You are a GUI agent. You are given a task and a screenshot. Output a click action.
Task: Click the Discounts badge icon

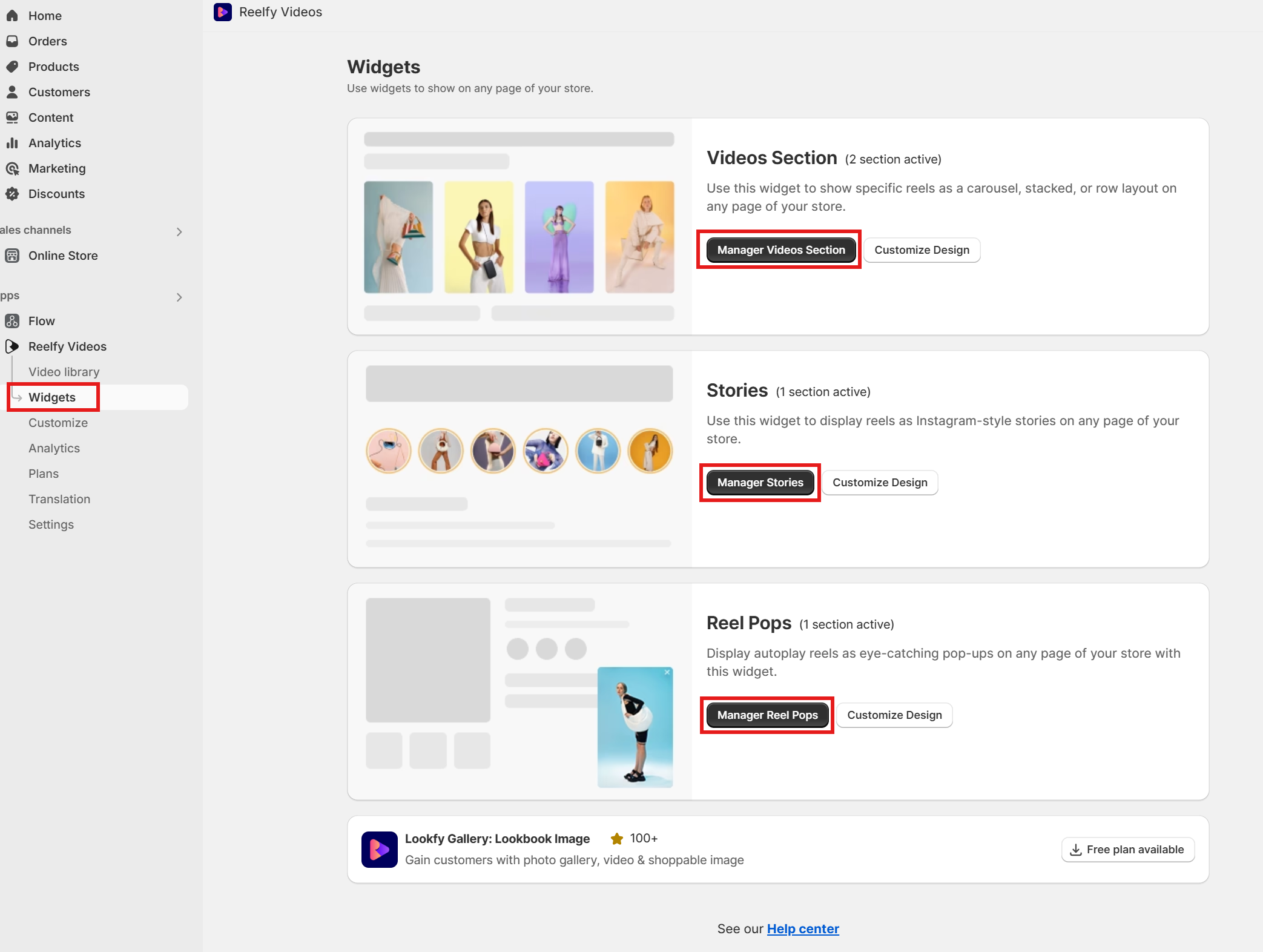point(12,194)
